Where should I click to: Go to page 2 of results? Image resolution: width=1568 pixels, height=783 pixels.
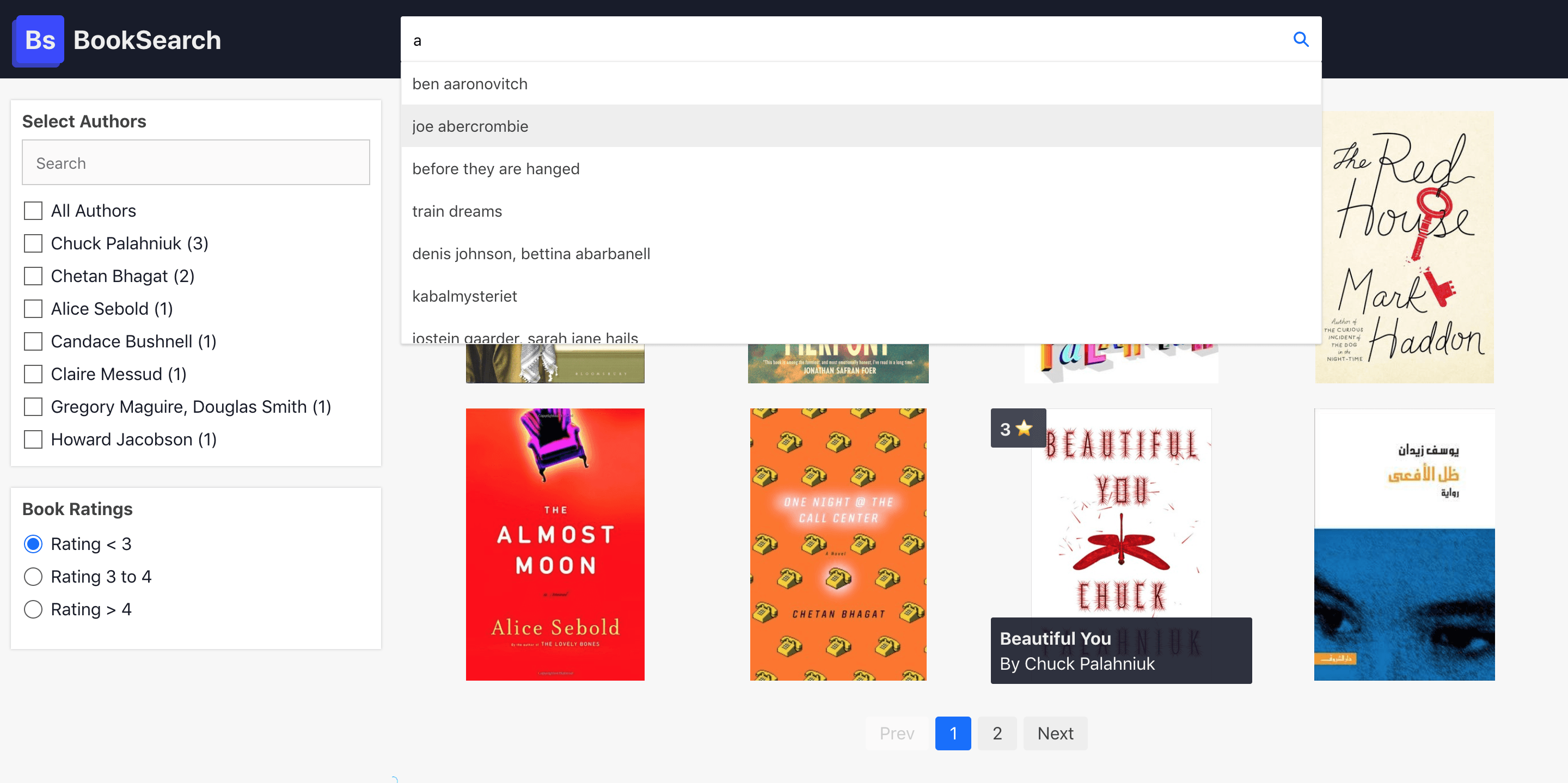pyautogui.click(x=996, y=733)
